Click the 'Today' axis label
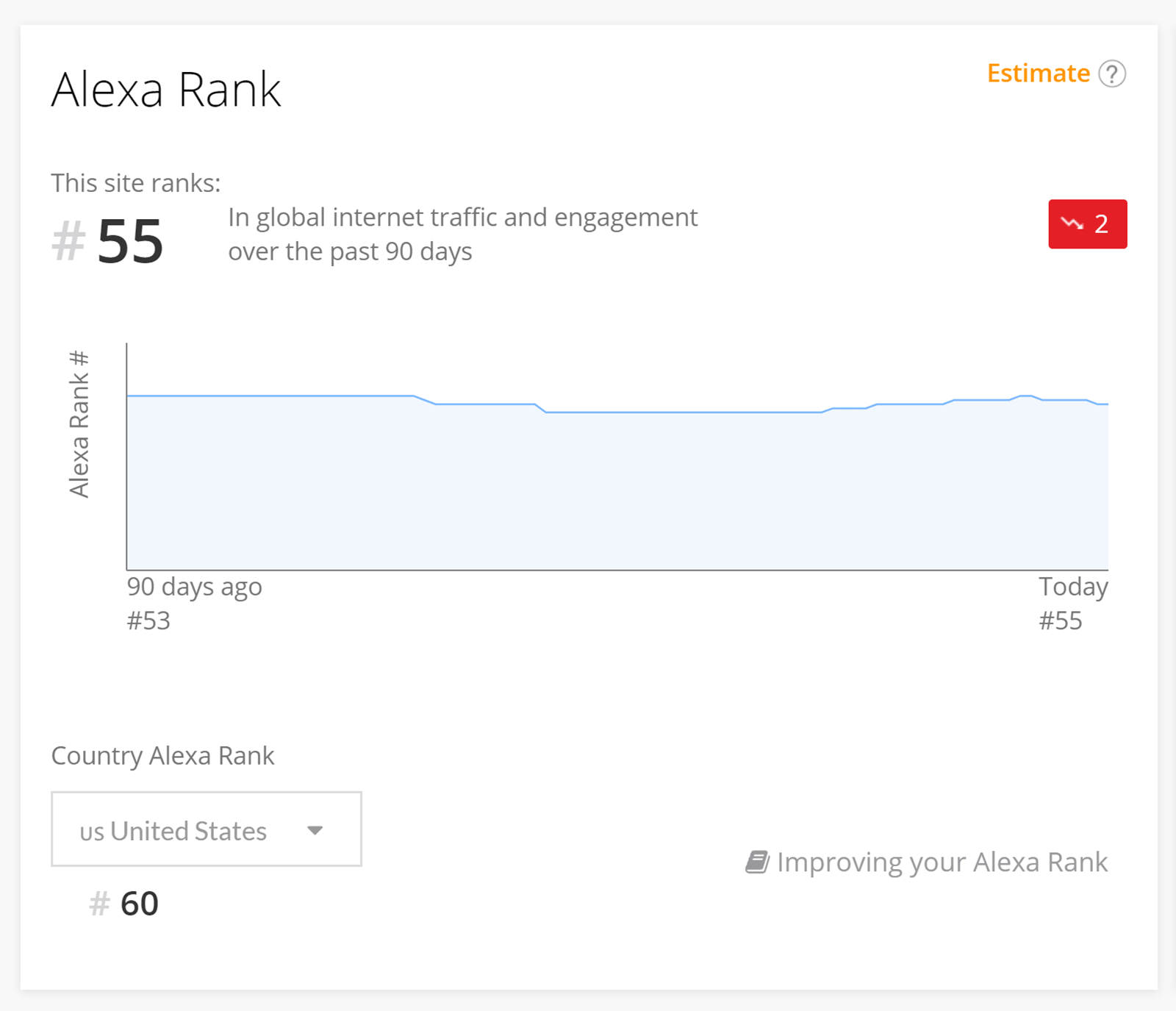Screen dimensions: 1176x1011 pos(1073,587)
